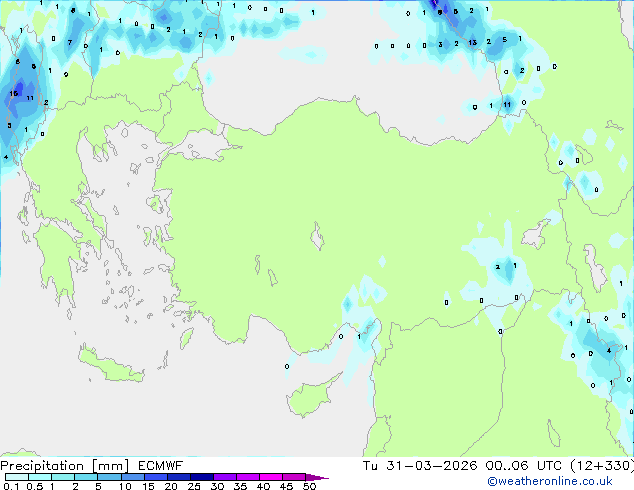This screenshot has width=634, height=490.
Task: Select the "[mm]" unit label
Action: click(111, 466)
